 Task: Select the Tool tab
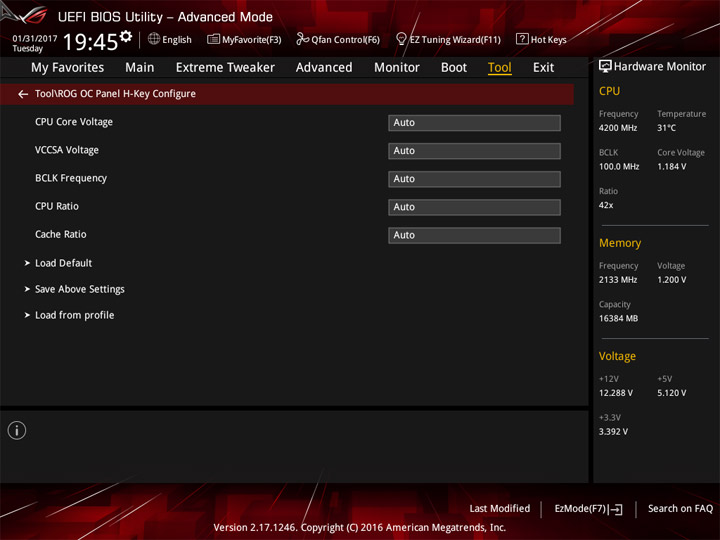click(500, 68)
